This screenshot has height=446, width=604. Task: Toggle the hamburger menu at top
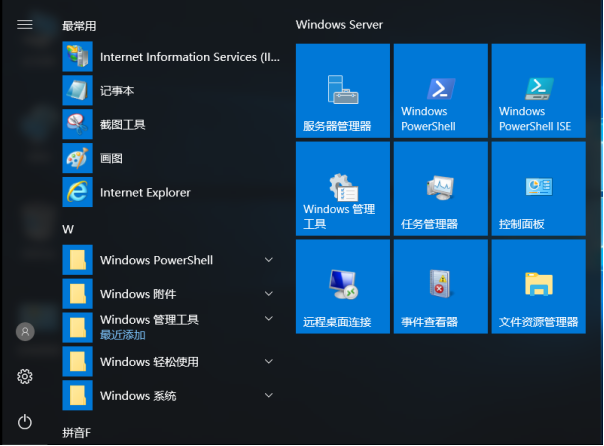pos(25,25)
